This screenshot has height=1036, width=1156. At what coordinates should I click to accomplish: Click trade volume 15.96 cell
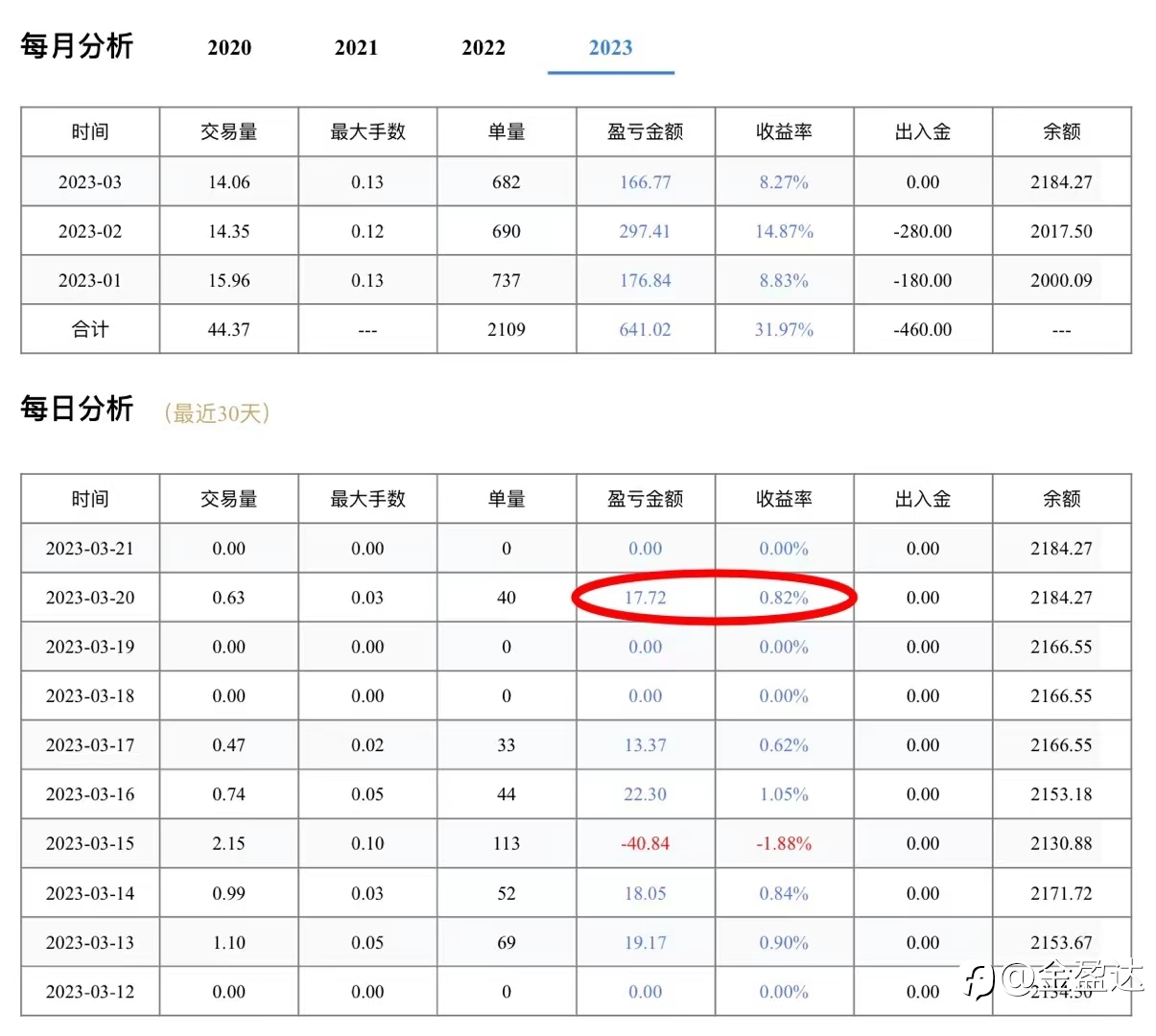point(229,281)
